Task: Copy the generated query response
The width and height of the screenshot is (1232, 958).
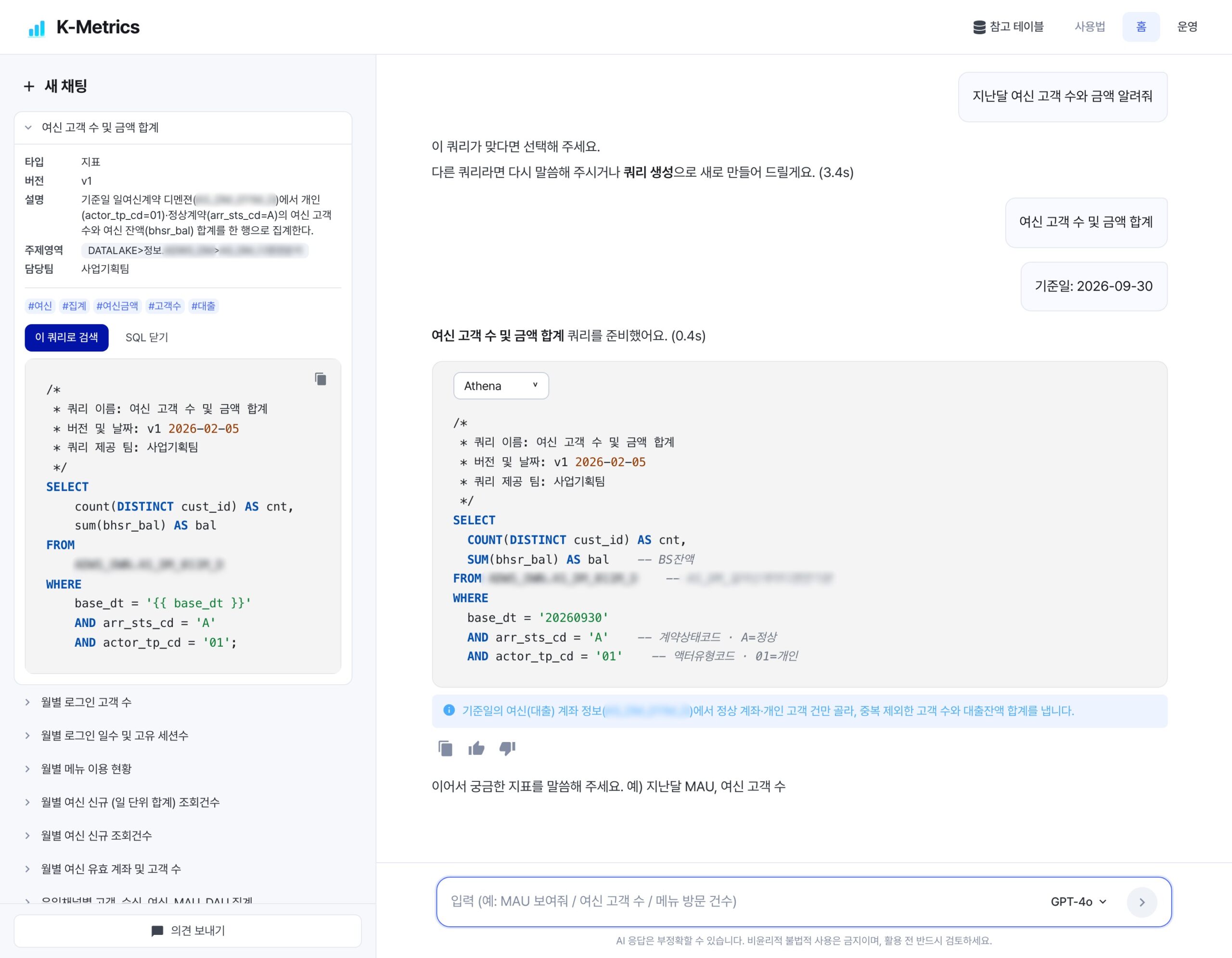Action: tap(446, 748)
